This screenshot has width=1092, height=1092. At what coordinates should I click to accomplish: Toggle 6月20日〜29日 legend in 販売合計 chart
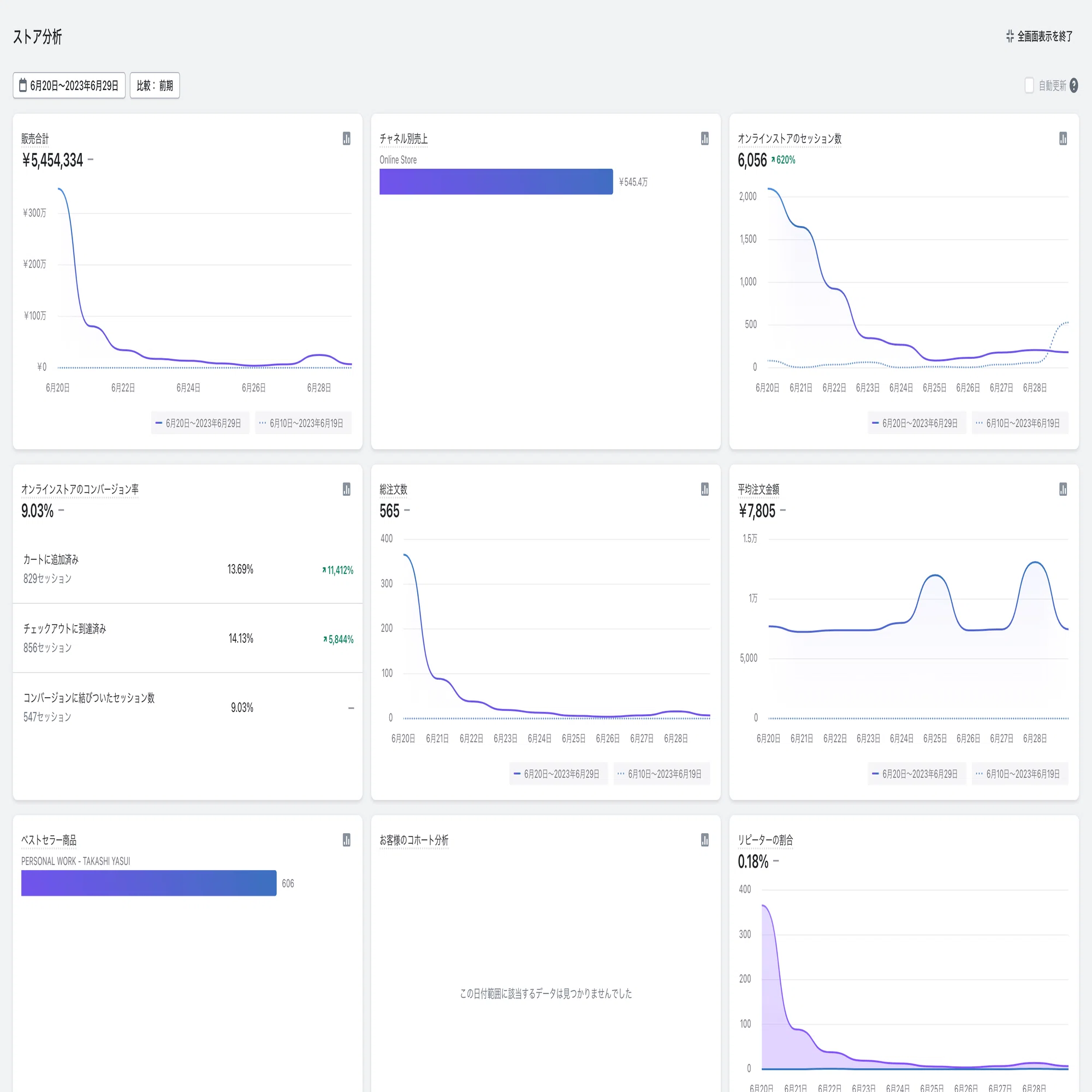(x=200, y=423)
